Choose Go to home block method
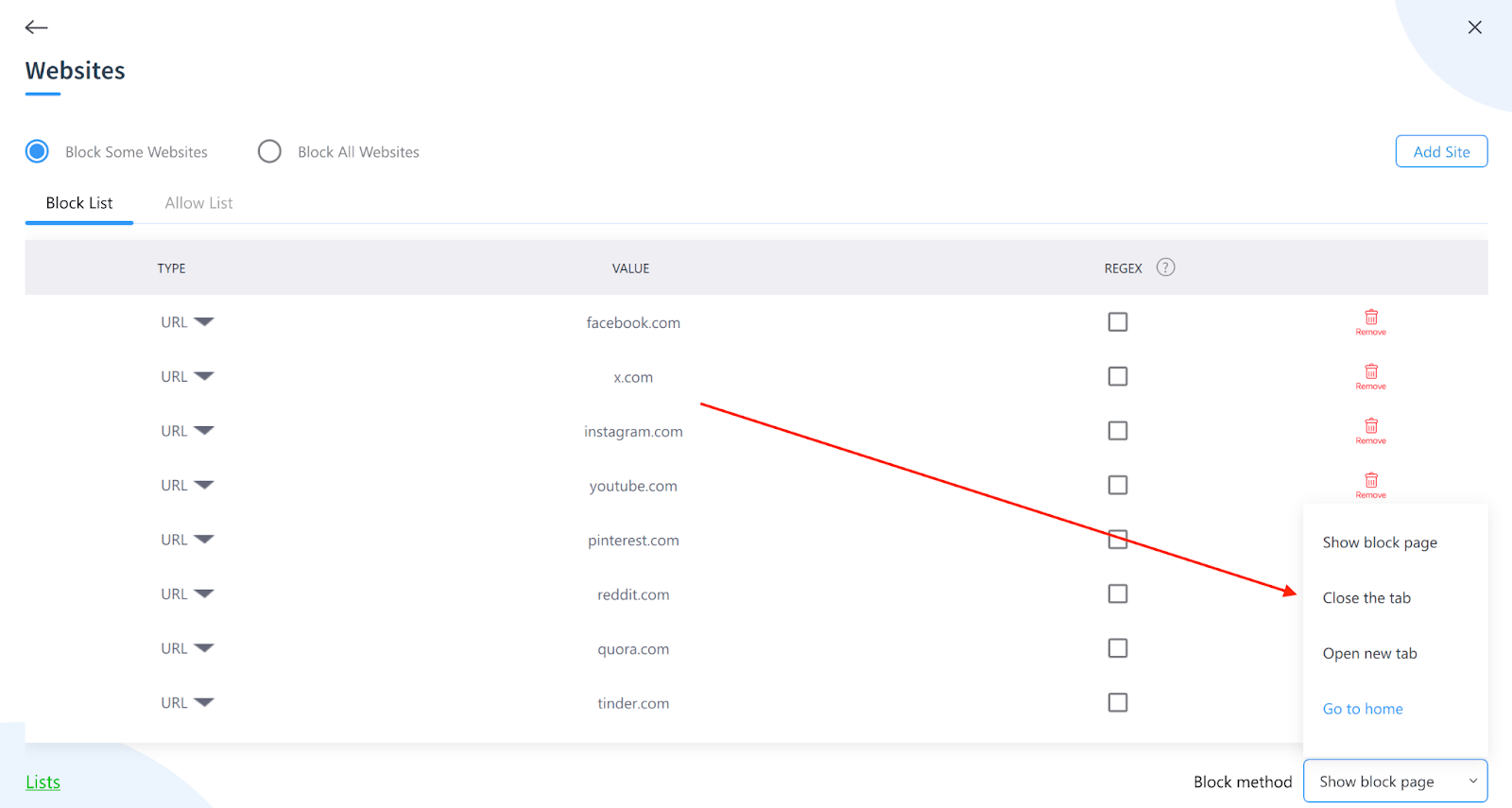The image size is (1512, 808). coord(1363,709)
